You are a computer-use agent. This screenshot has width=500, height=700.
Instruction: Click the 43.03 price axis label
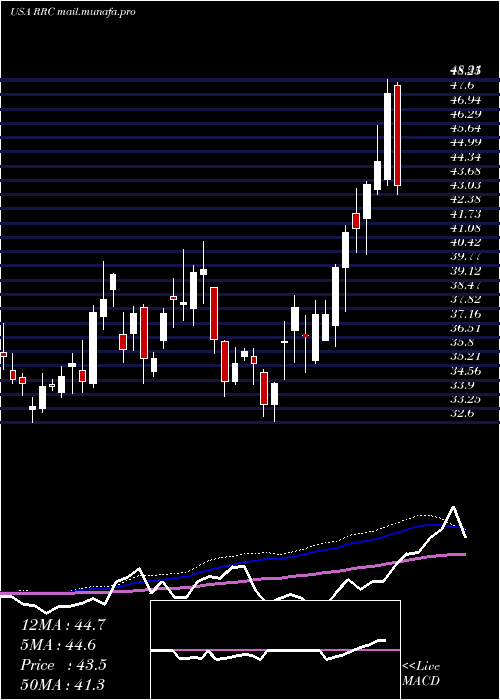click(465, 185)
